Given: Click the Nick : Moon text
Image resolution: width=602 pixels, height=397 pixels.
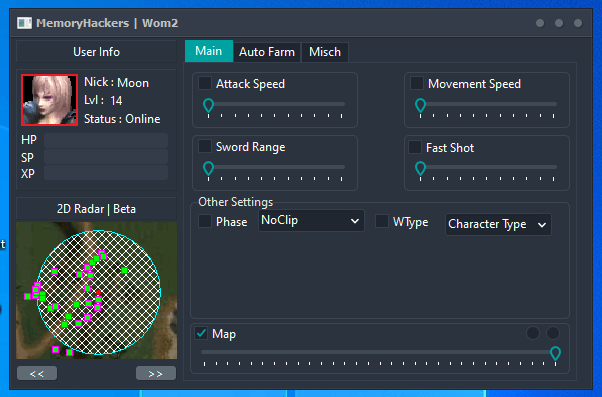Looking at the screenshot, I should (116, 83).
